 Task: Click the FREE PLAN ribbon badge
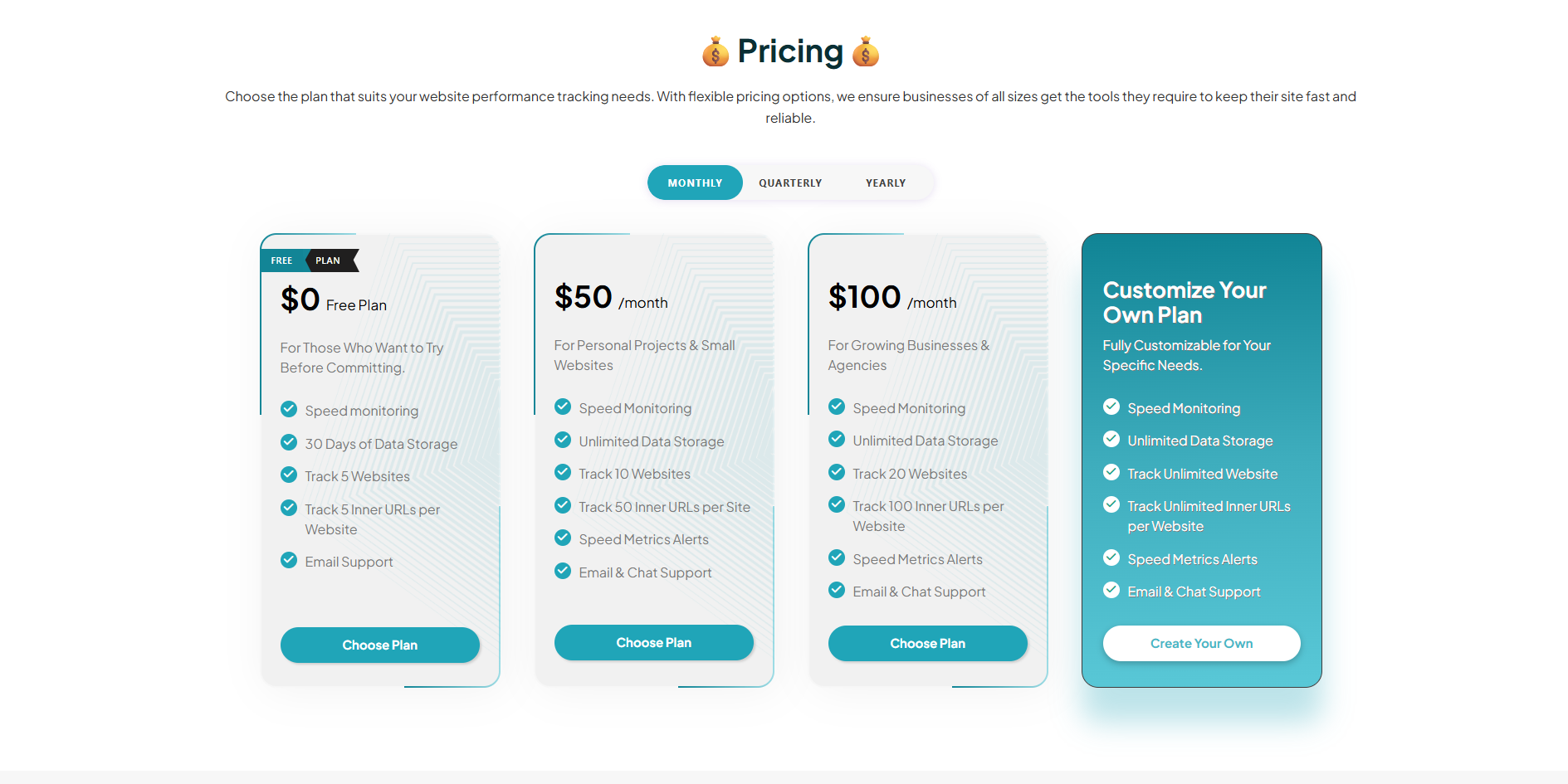(x=309, y=261)
